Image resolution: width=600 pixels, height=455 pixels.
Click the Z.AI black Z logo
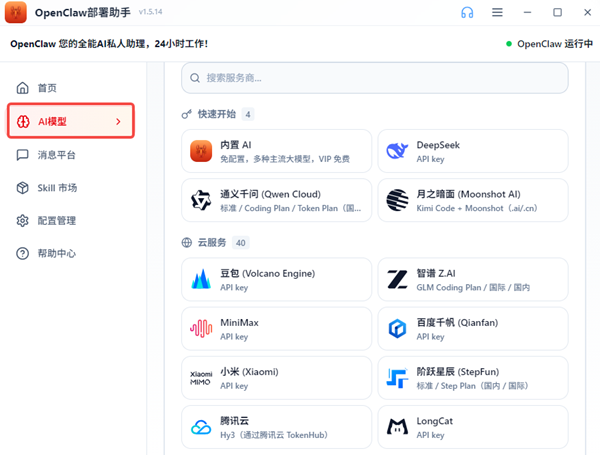pyautogui.click(x=397, y=279)
